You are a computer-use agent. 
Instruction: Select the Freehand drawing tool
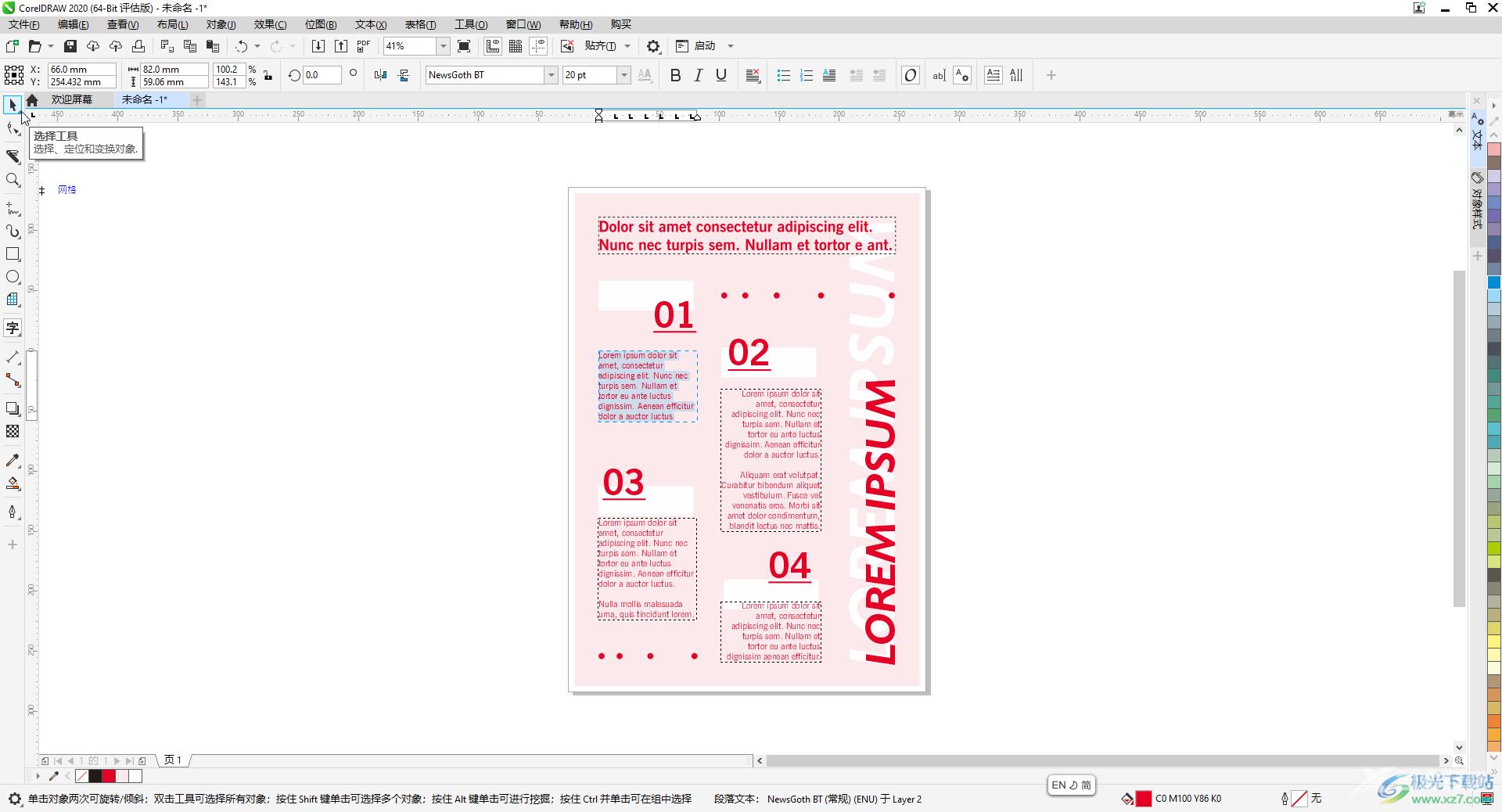point(13,209)
